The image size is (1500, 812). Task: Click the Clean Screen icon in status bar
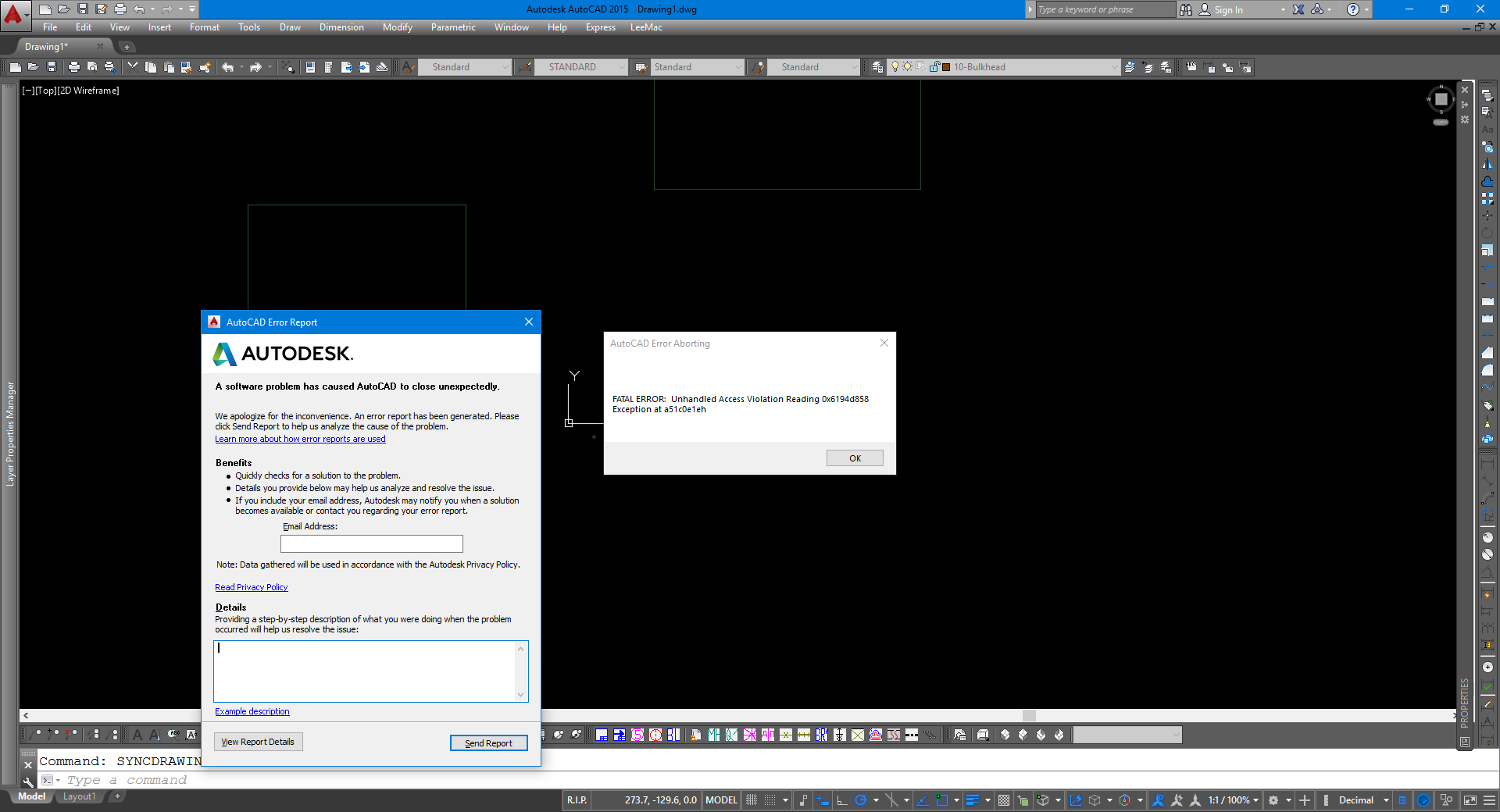coord(1470,800)
